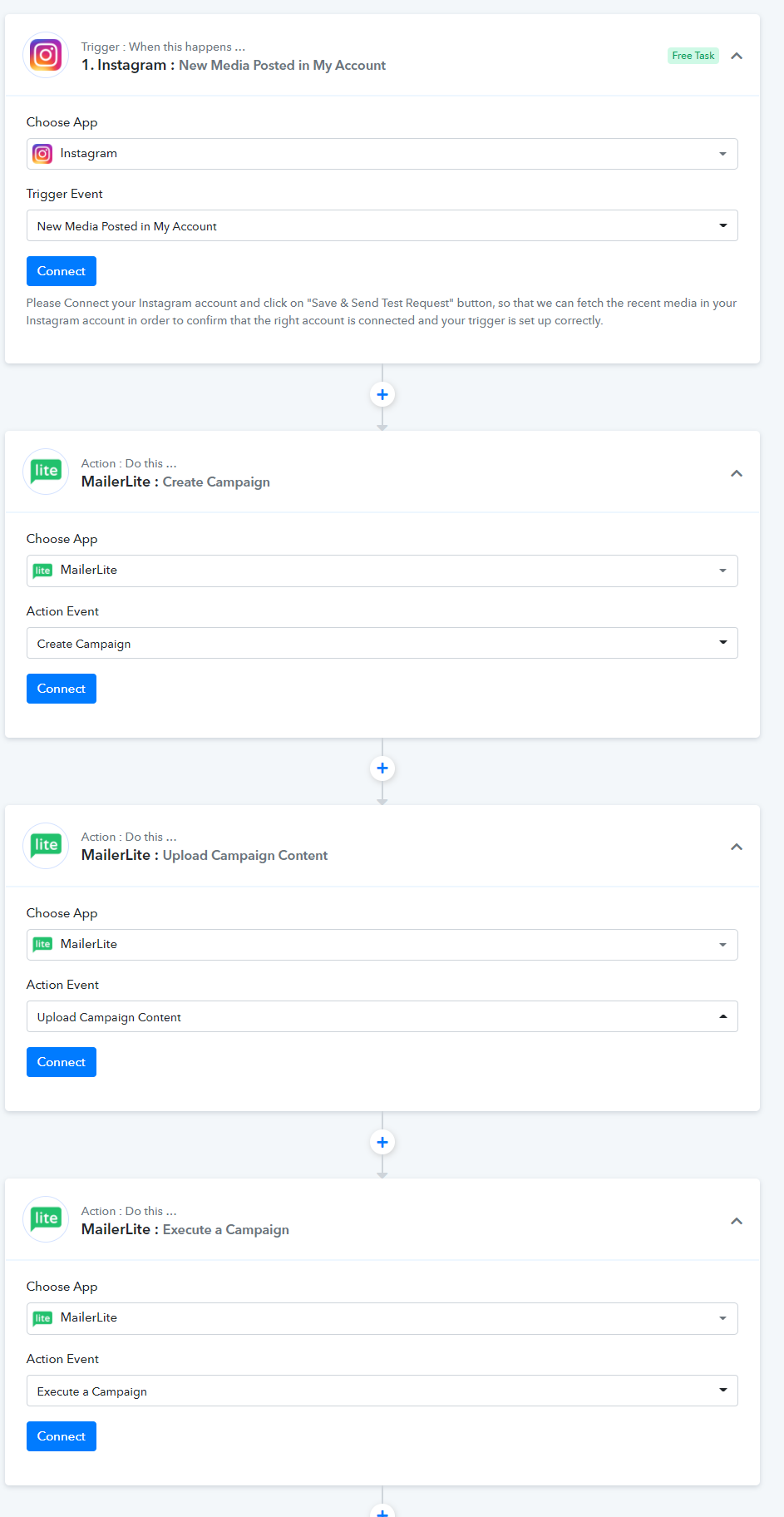Viewport: 784px width, 1517px height.
Task: Add a step below the Instagram trigger
Action: (382, 394)
